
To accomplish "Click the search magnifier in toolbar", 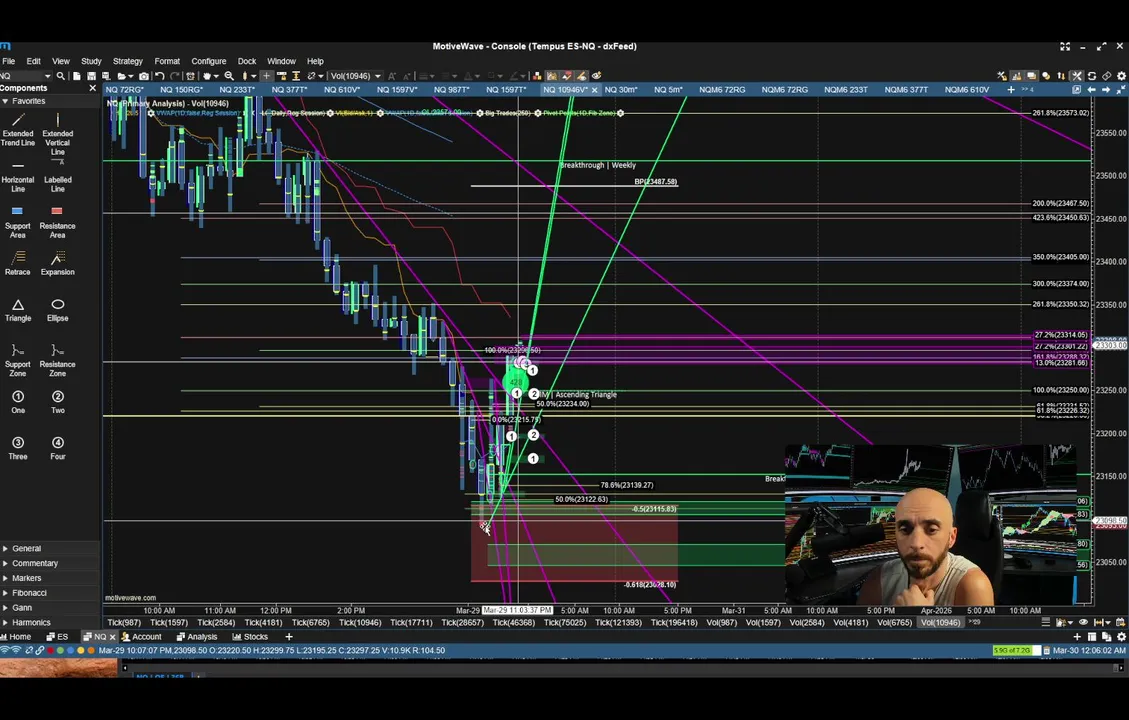I will [x=60, y=76].
